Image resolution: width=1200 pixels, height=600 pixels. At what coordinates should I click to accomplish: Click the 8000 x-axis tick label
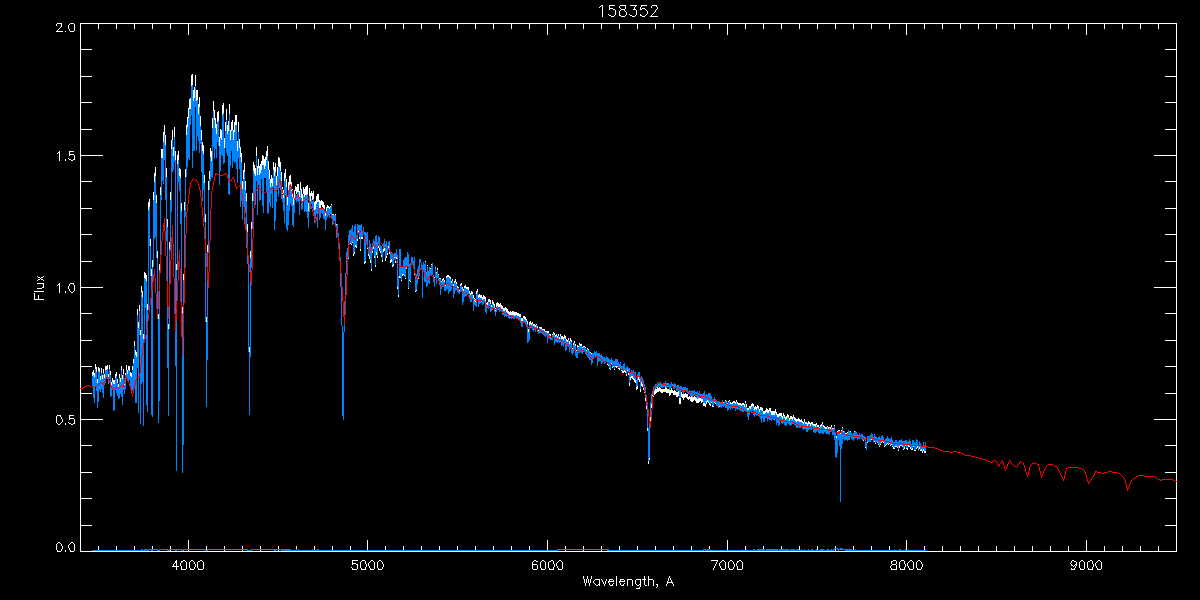tap(906, 565)
